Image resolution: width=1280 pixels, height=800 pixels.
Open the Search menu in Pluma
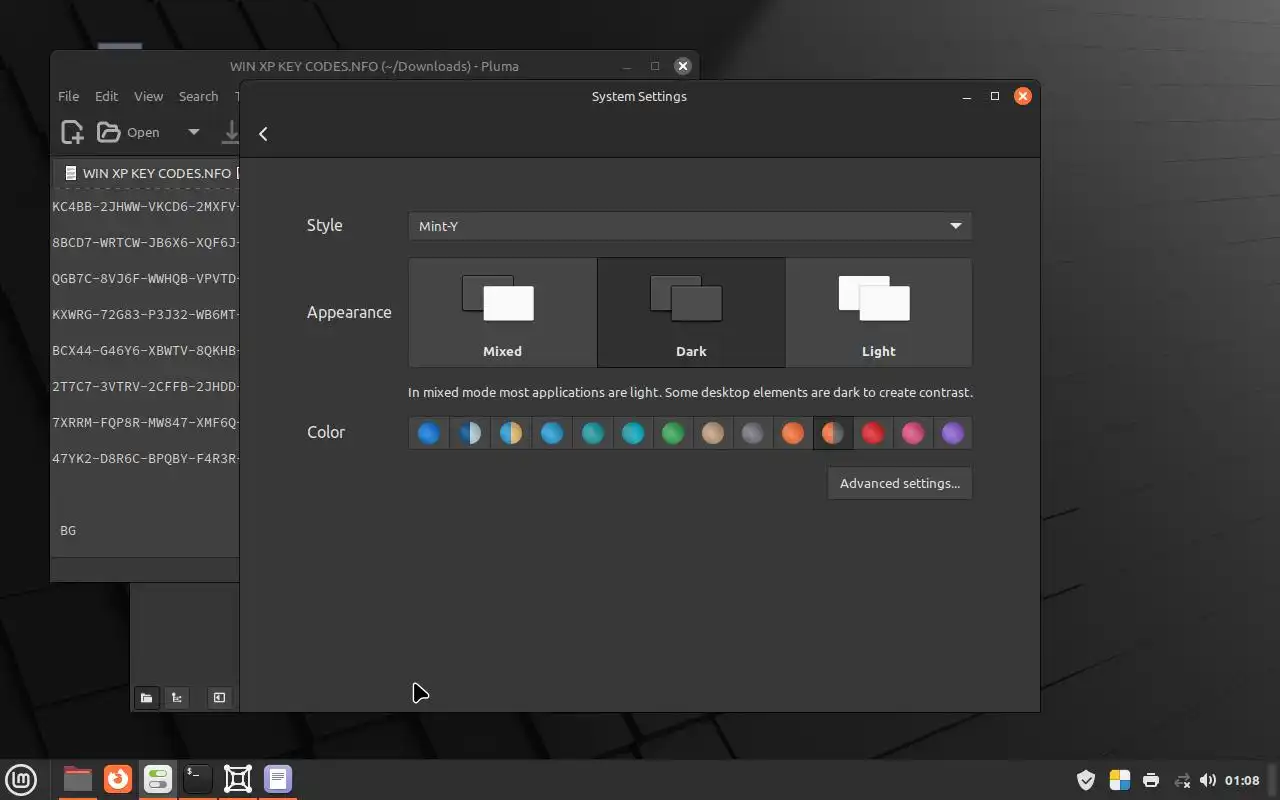pyautogui.click(x=198, y=96)
